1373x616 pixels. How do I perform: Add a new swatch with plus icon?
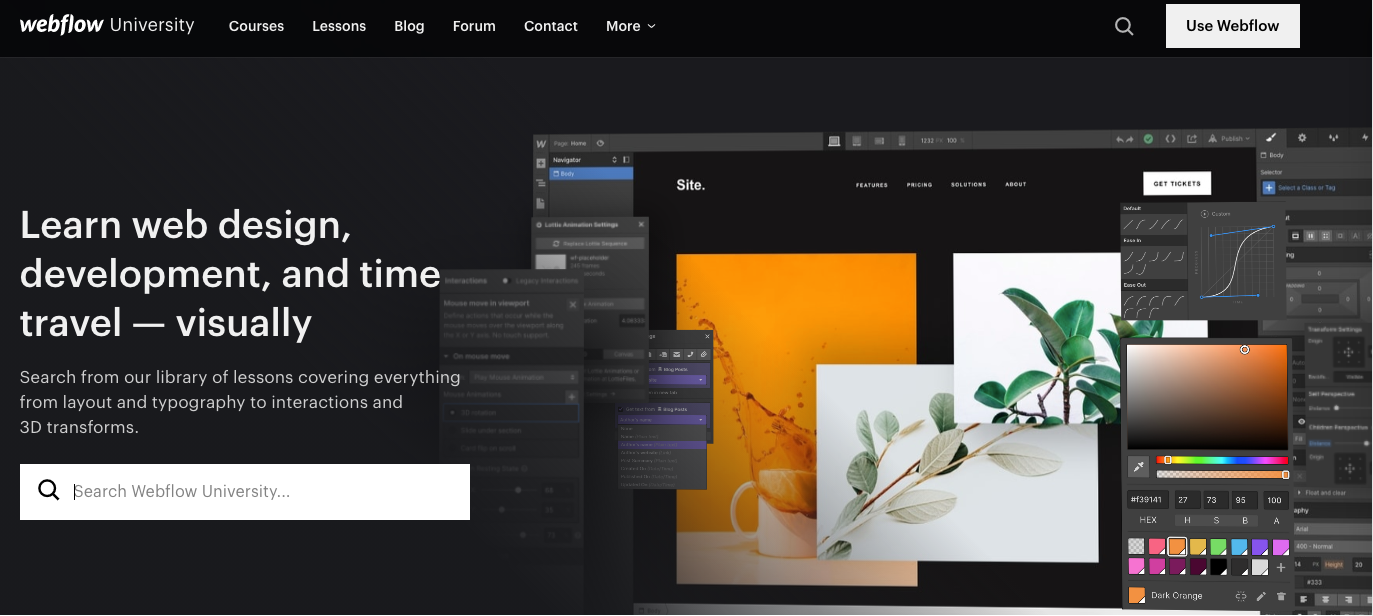point(1281,567)
